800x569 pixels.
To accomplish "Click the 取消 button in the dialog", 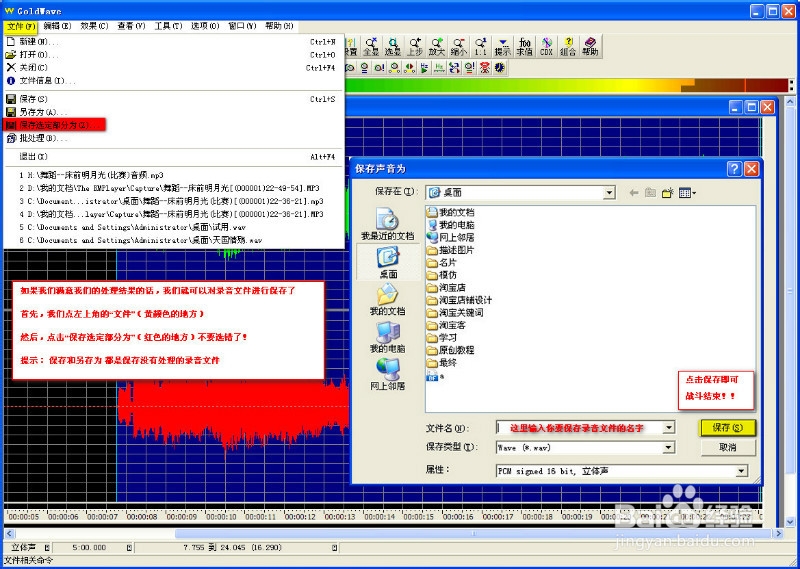I will click(x=728, y=447).
